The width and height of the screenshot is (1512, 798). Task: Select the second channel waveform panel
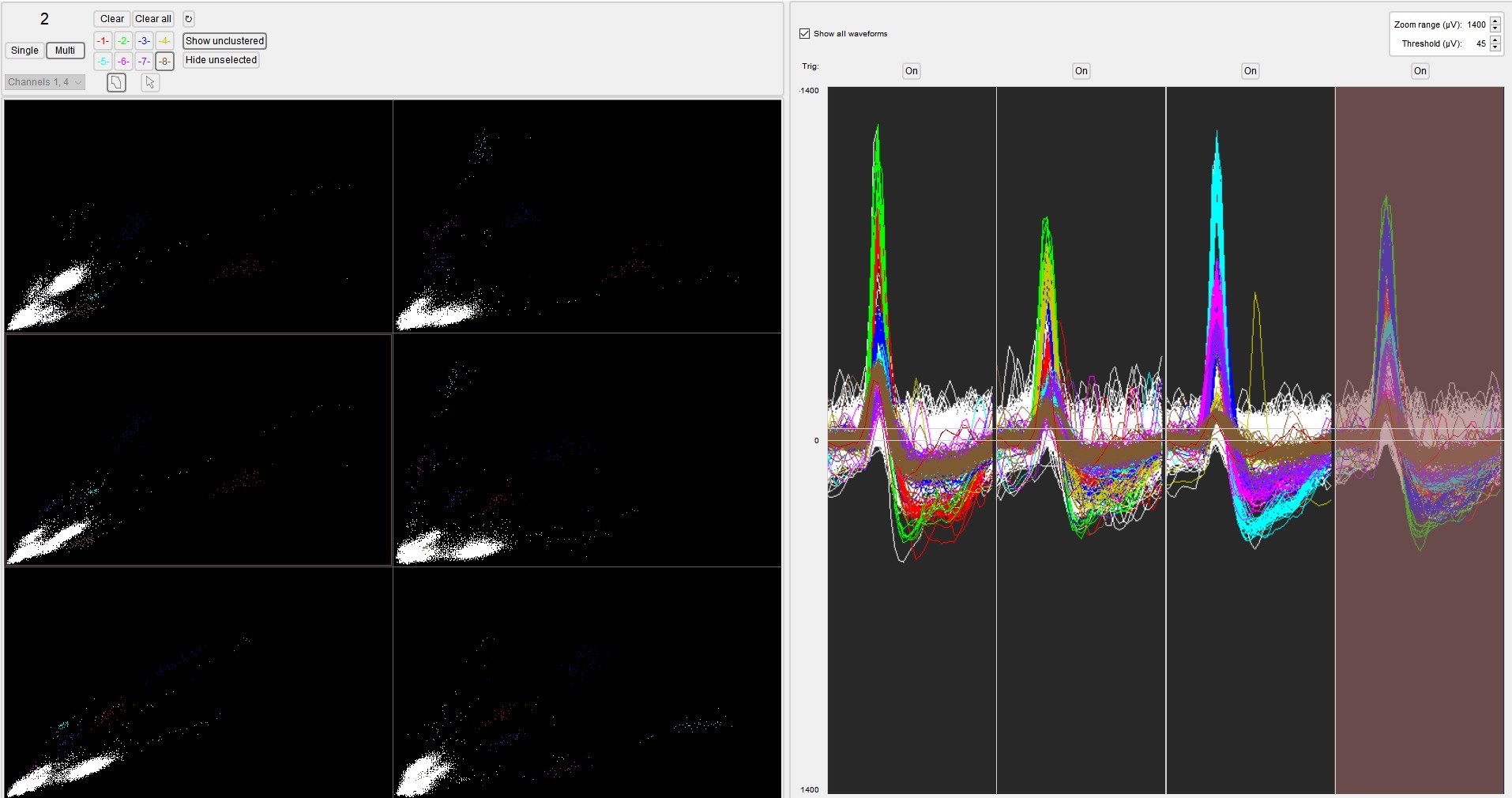coord(1081,440)
